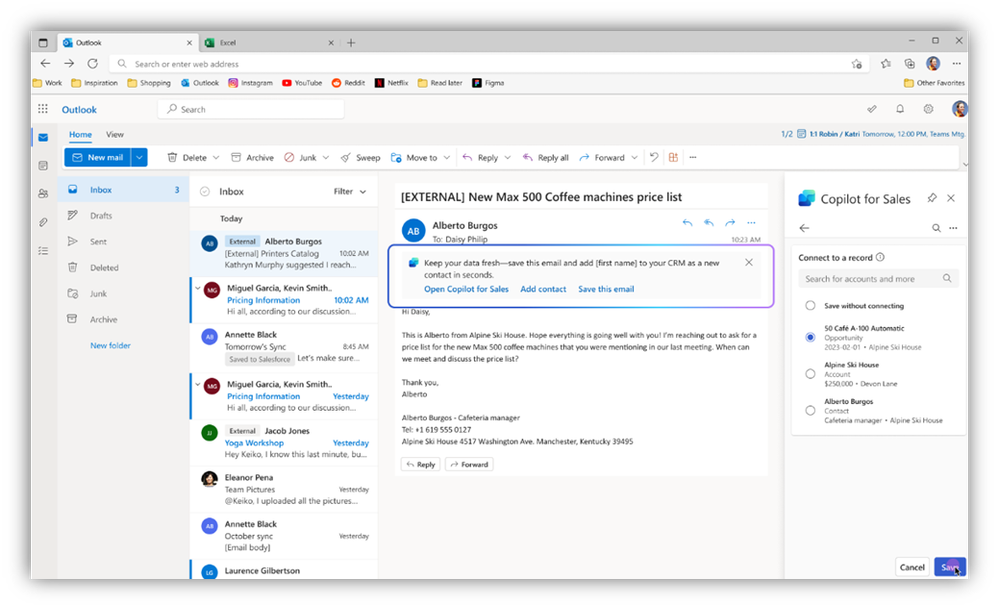This screenshot has width=999, height=610.
Task: Open Copilot pane more options ellipsis
Action: click(x=953, y=228)
